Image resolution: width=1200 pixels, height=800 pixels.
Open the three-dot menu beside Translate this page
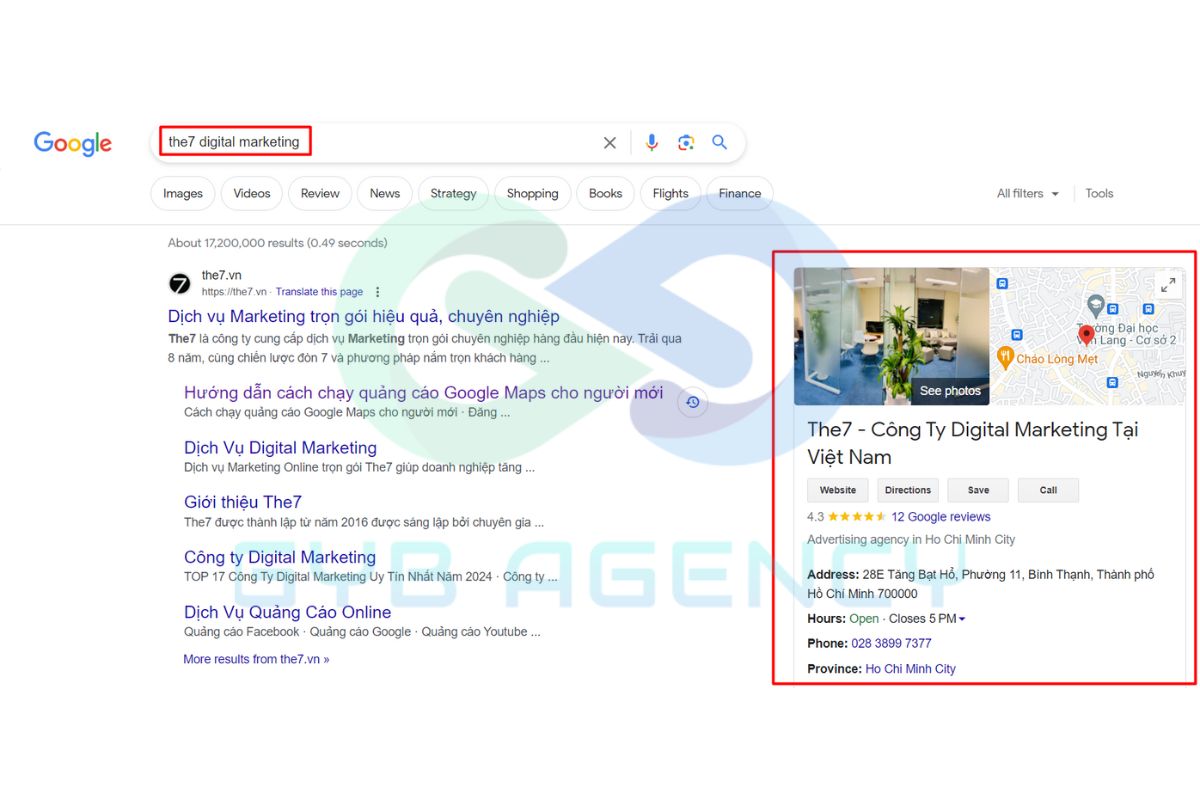[x=378, y=292]
